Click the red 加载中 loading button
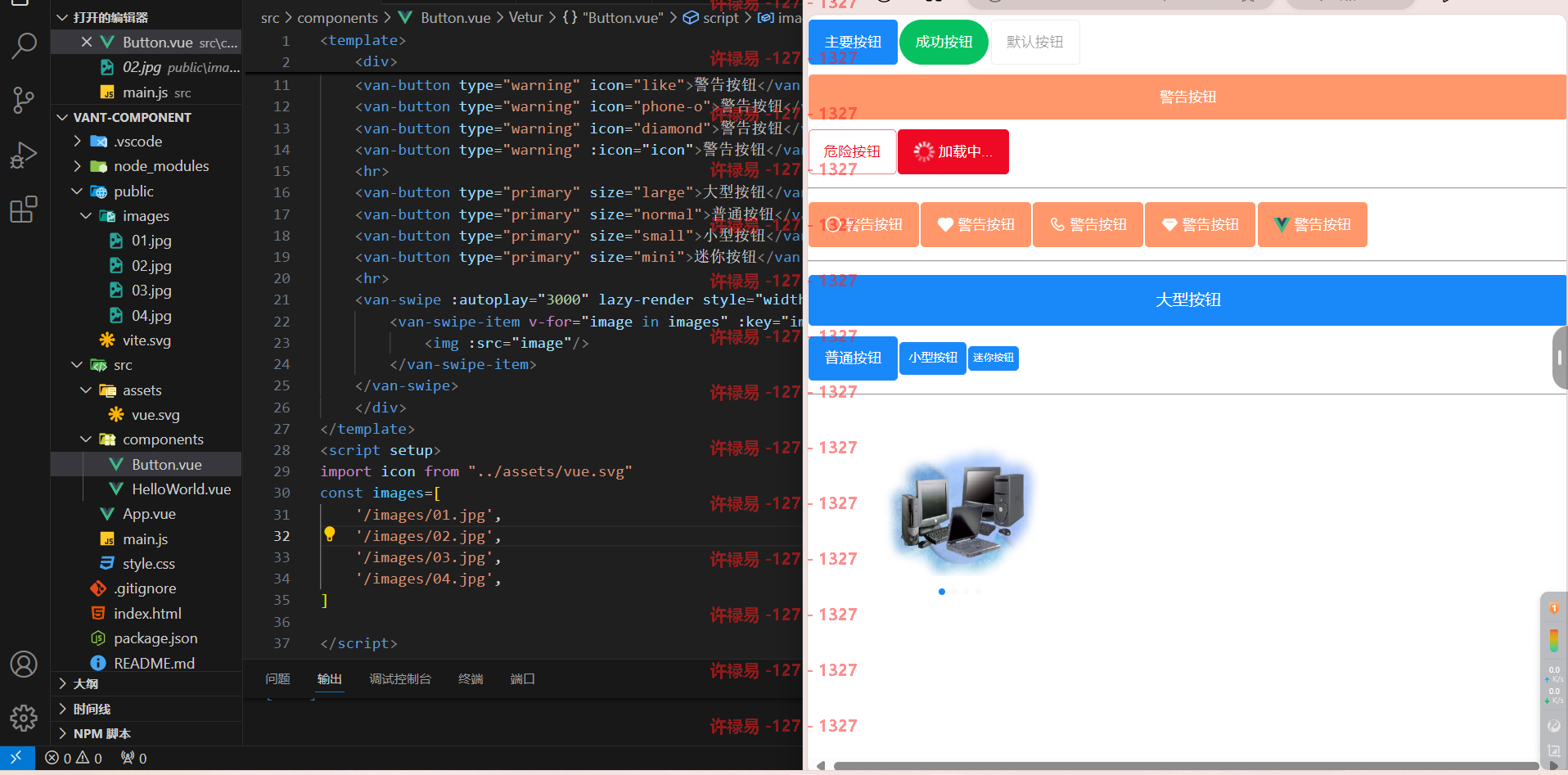Image resolution: width=1568 pixels, height=775 pixels. pyautogui.click(x=953, y=151)
